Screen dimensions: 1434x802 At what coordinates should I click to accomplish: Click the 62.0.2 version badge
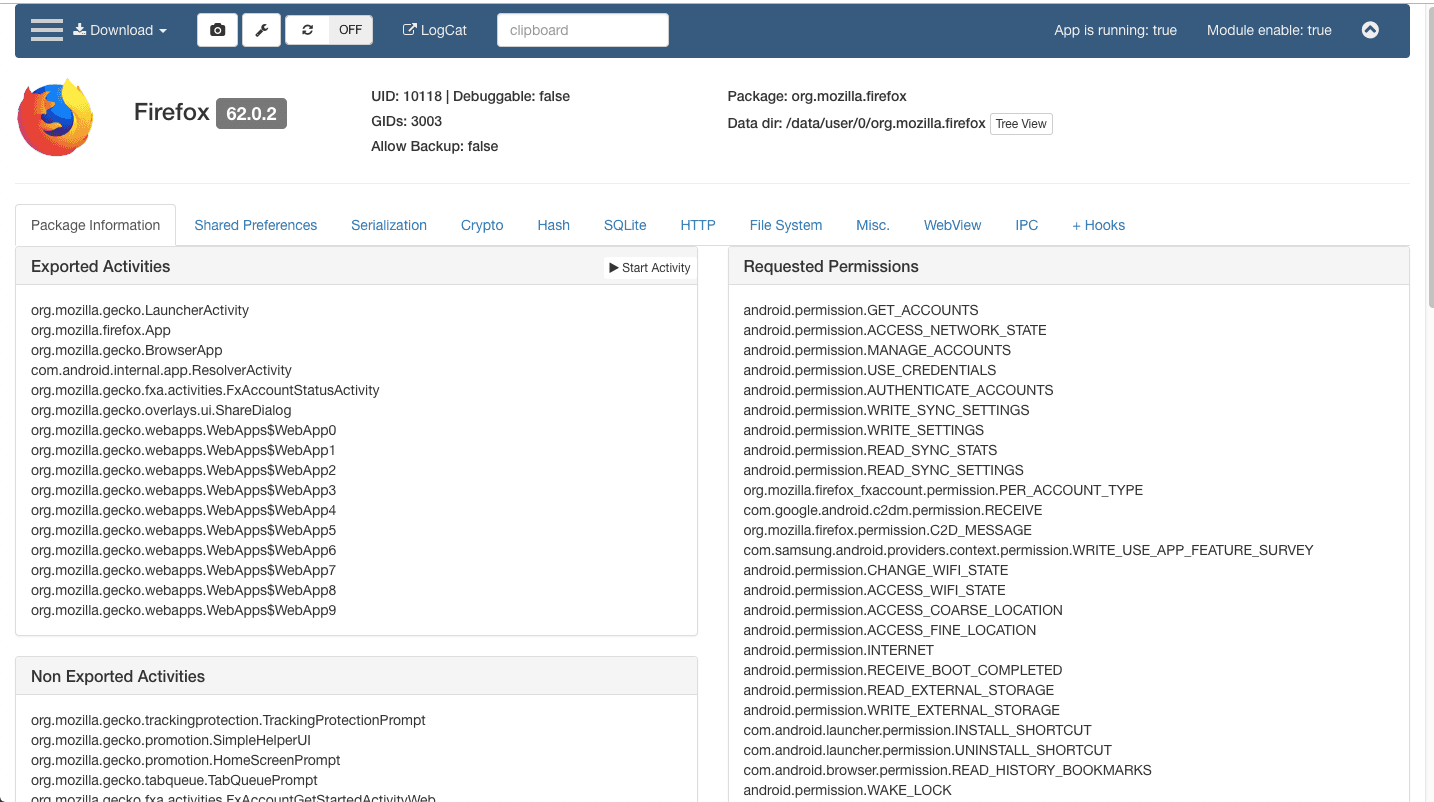[x=251, y=113]
